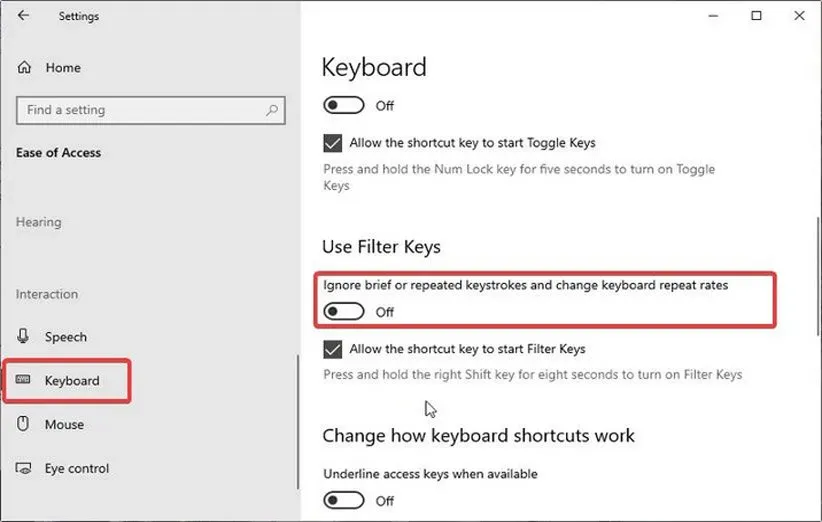822x522 pixels.
Task: Go to Settings Home
Action: tap(63, 68)
